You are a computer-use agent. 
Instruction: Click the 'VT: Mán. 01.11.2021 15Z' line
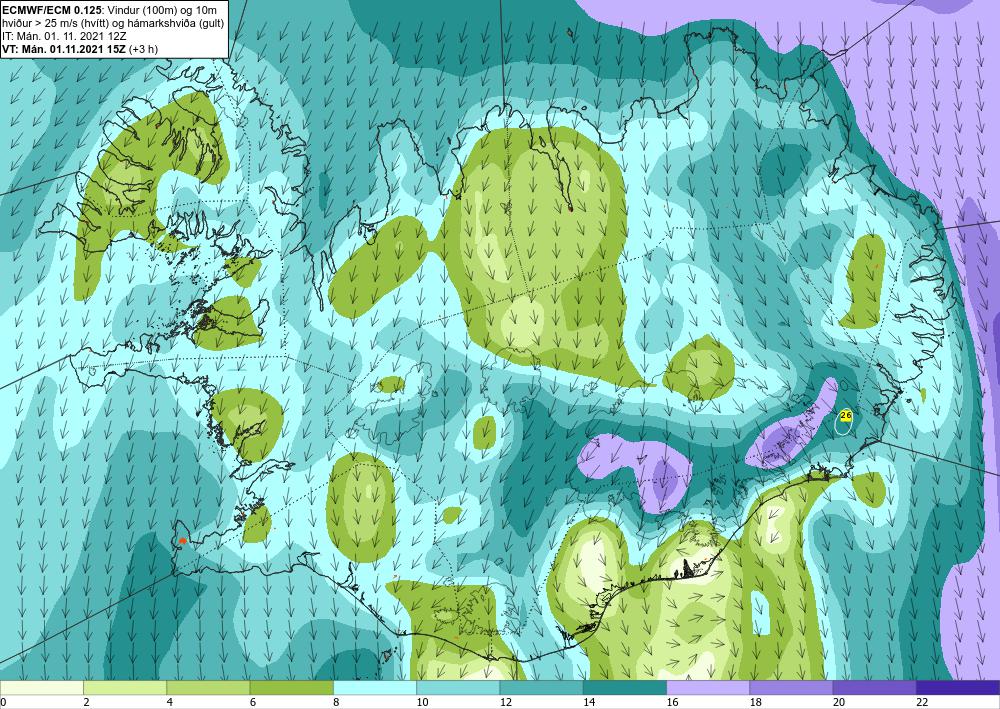click(x=64, y=49)
